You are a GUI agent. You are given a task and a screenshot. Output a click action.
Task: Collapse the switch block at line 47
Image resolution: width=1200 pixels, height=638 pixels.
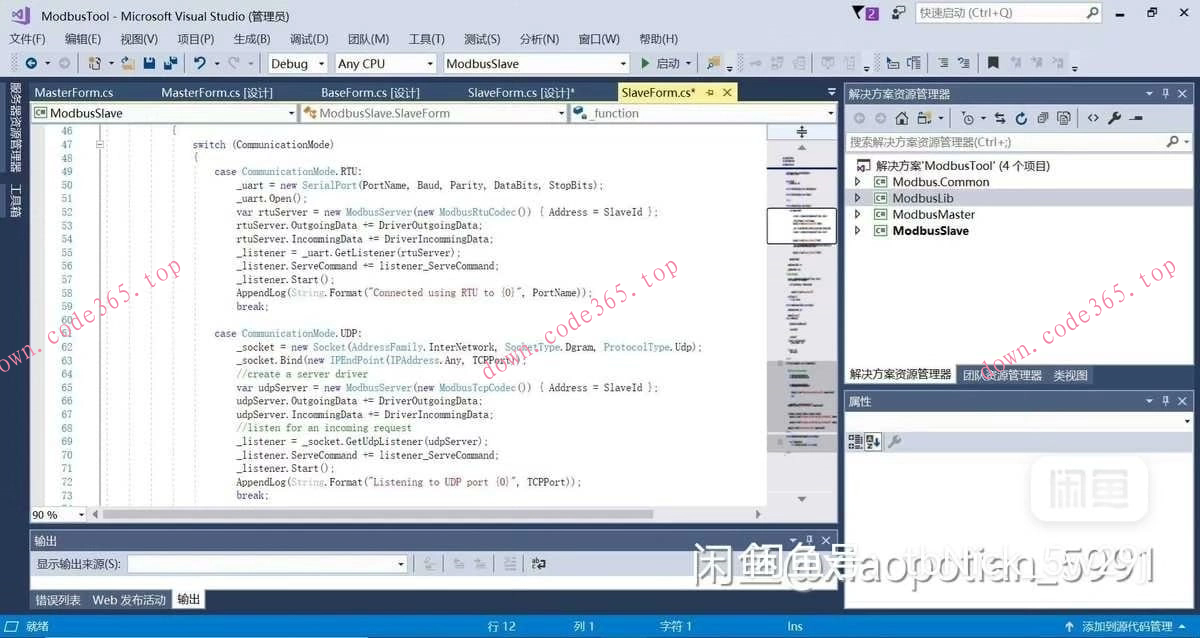[x=100, y=145]
